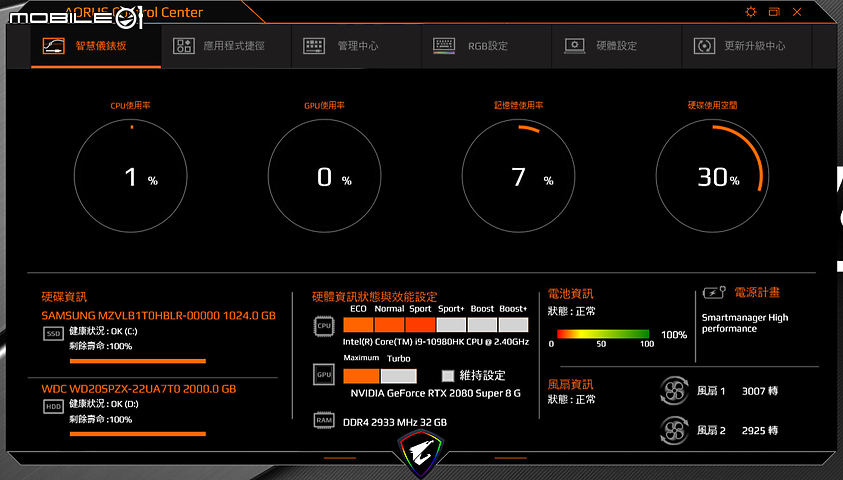
Task: Choose the Boost CPU performance segment
Action: click(482, 325)
